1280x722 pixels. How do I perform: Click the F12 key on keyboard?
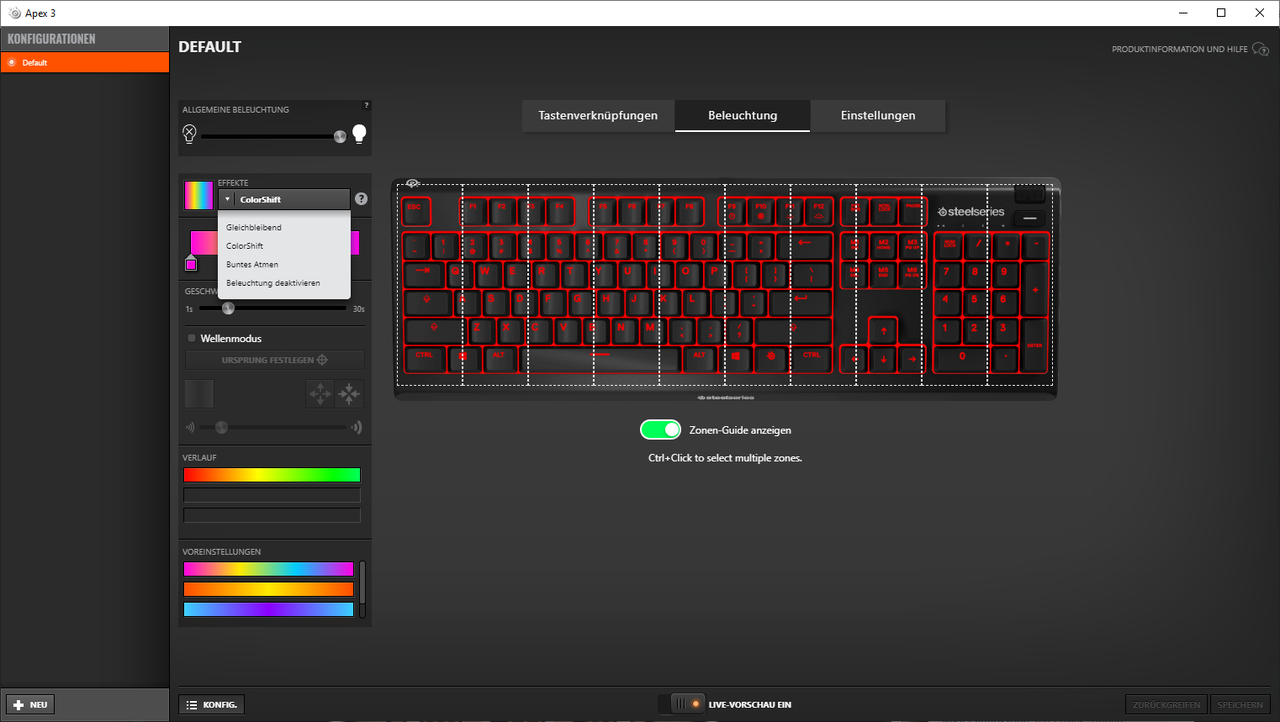point(819,211)
